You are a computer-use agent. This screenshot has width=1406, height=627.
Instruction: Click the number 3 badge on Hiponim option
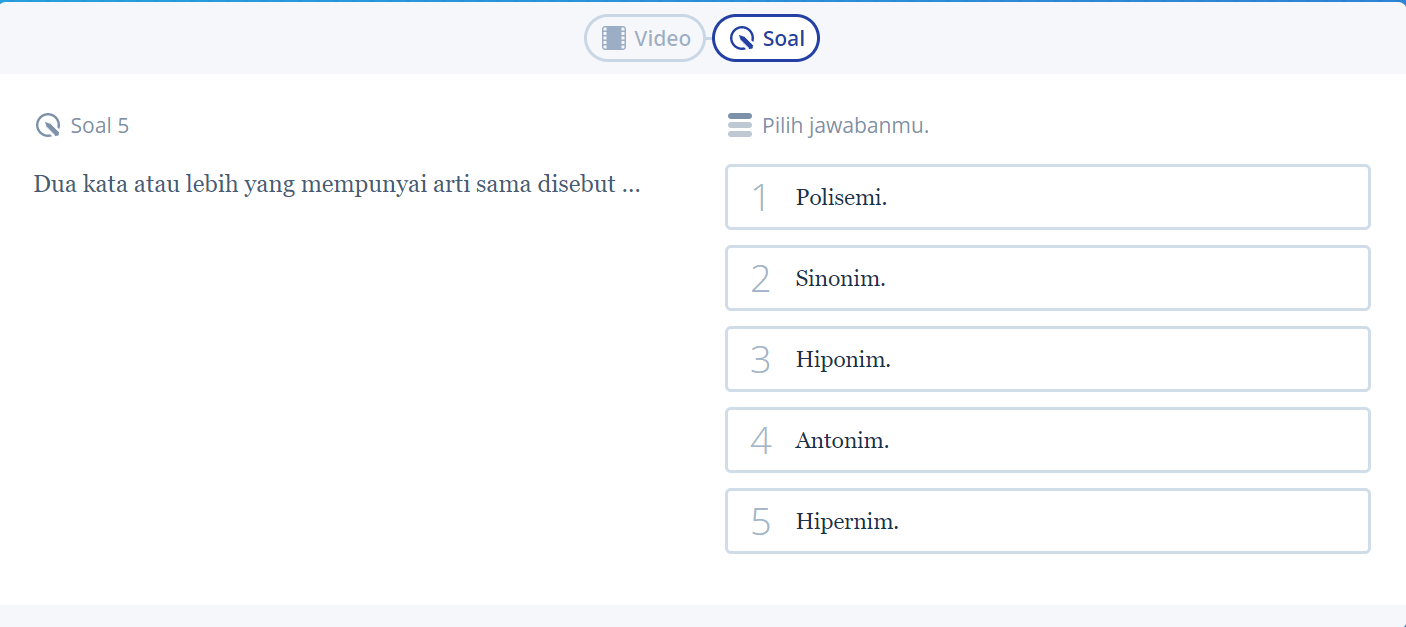click(760, 359)
